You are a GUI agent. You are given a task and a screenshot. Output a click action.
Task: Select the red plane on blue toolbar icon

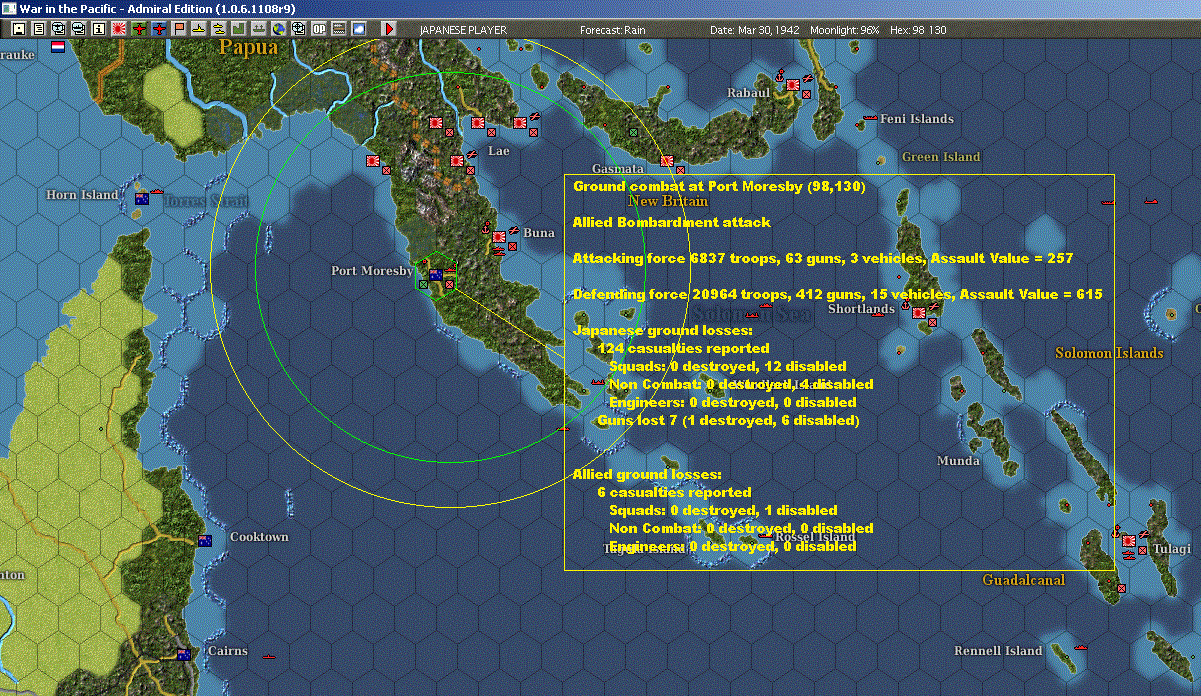click(160, 29)
